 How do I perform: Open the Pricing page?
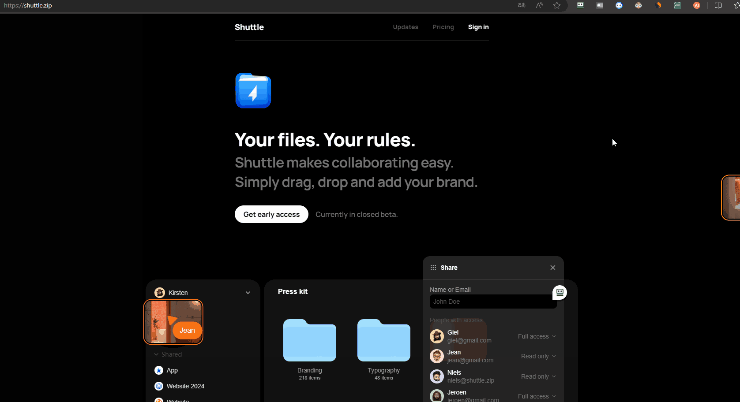443,27
